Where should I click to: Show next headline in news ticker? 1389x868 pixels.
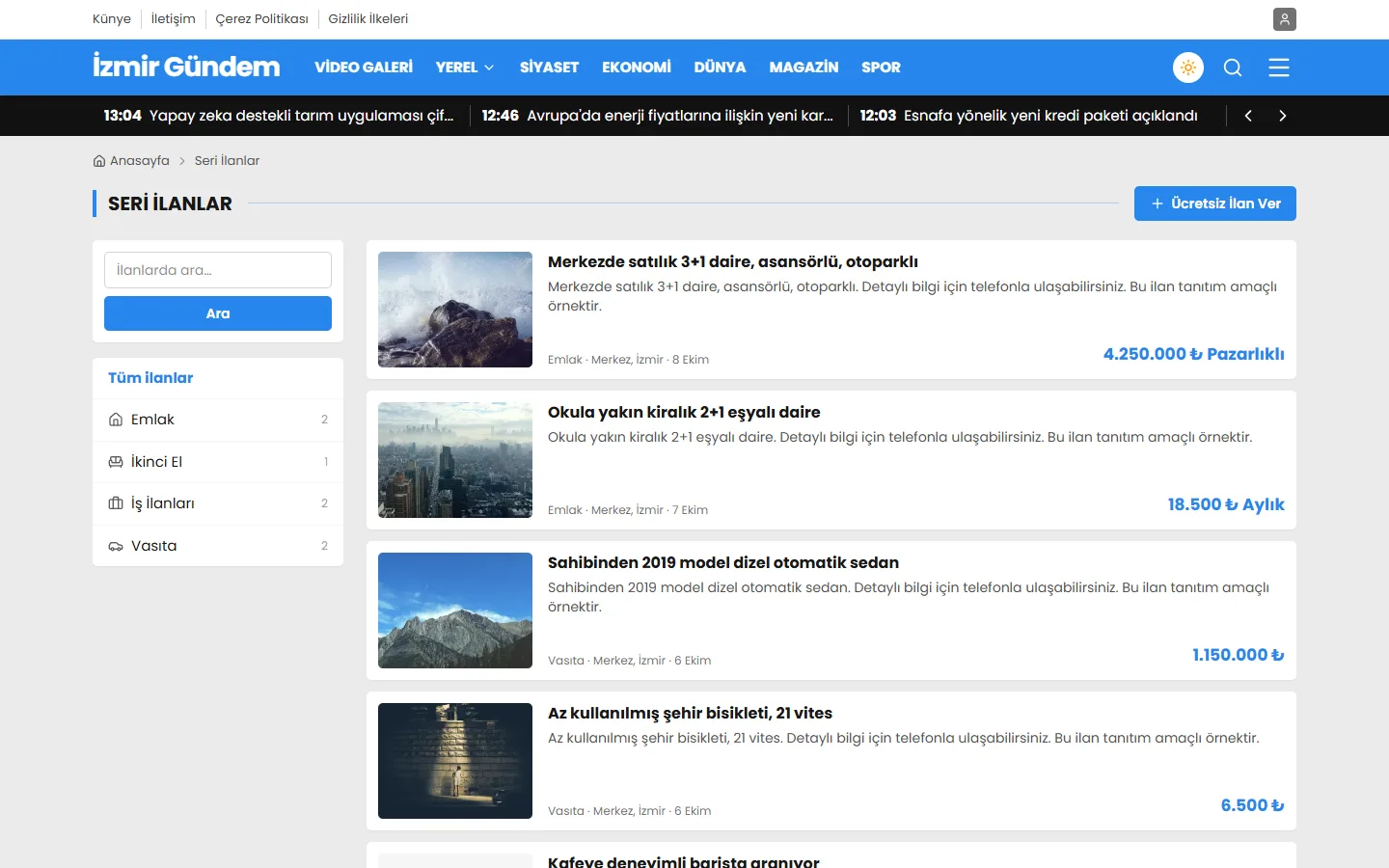(1282, 116)
